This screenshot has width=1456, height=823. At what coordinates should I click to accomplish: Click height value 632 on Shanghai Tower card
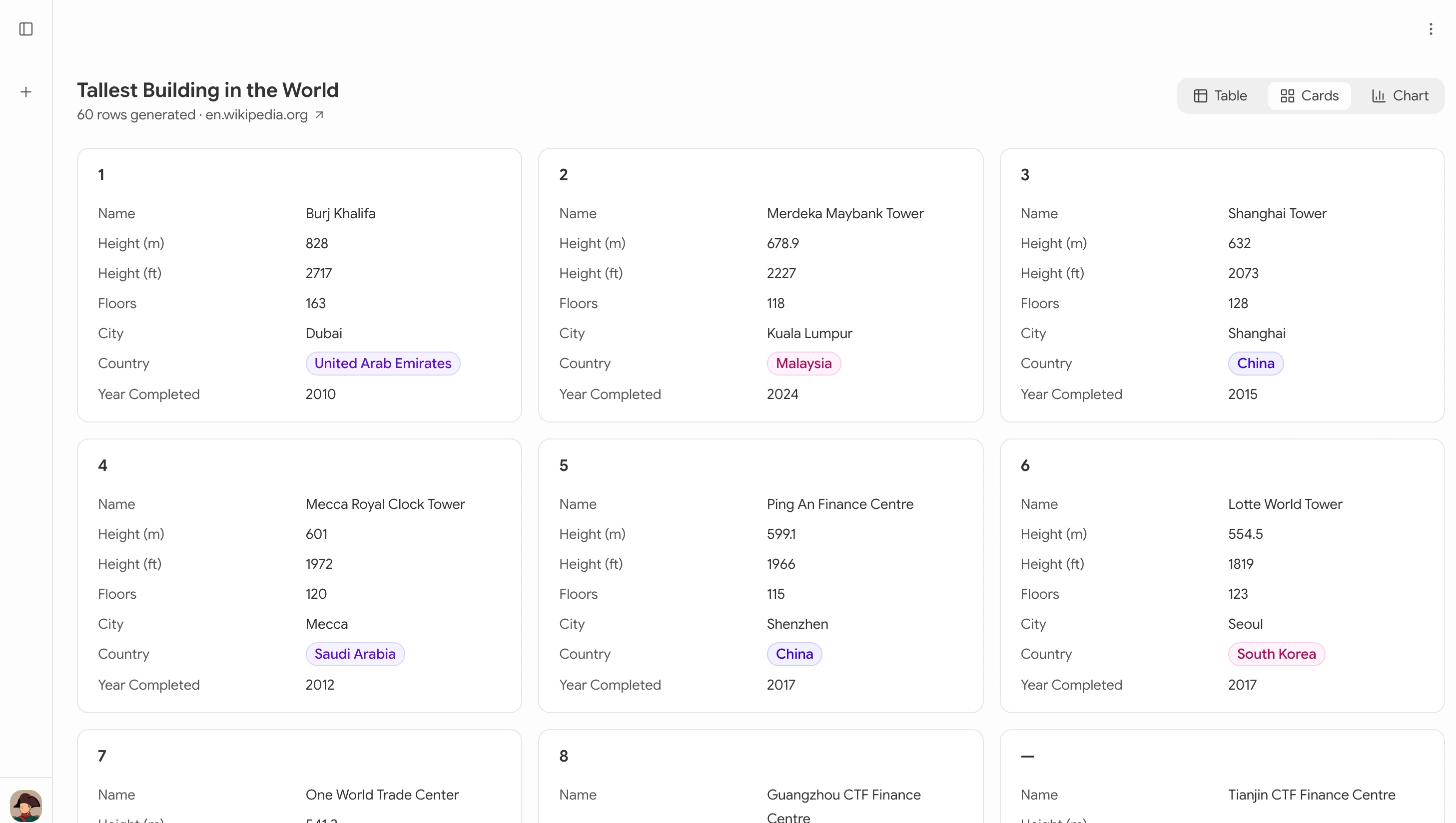(1239, 244)
